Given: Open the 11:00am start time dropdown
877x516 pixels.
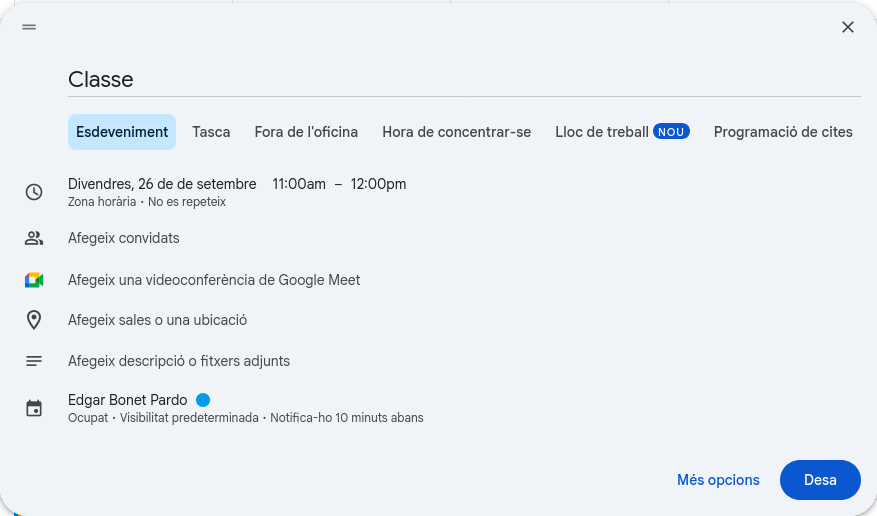Looking at the screenshot, I should (299, 184).
